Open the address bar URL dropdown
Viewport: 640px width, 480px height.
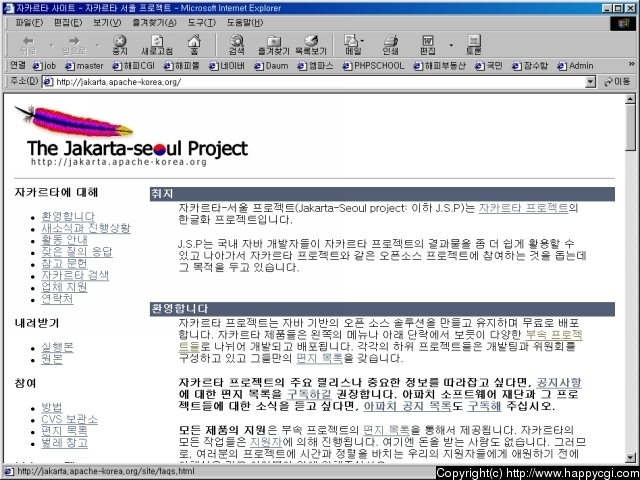(x=590, y=82)
